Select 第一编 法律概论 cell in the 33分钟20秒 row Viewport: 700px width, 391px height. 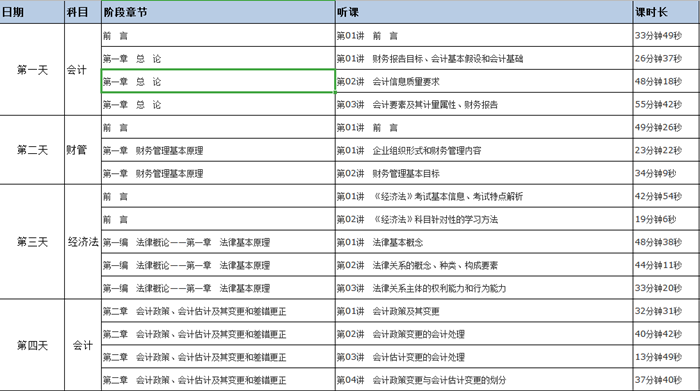point(218,288)
